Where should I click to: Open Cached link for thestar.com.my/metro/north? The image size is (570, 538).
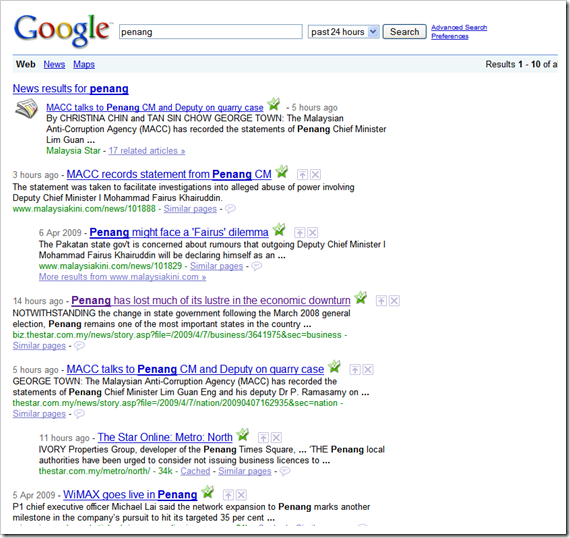pyautogui.click(x=195, y=471)
